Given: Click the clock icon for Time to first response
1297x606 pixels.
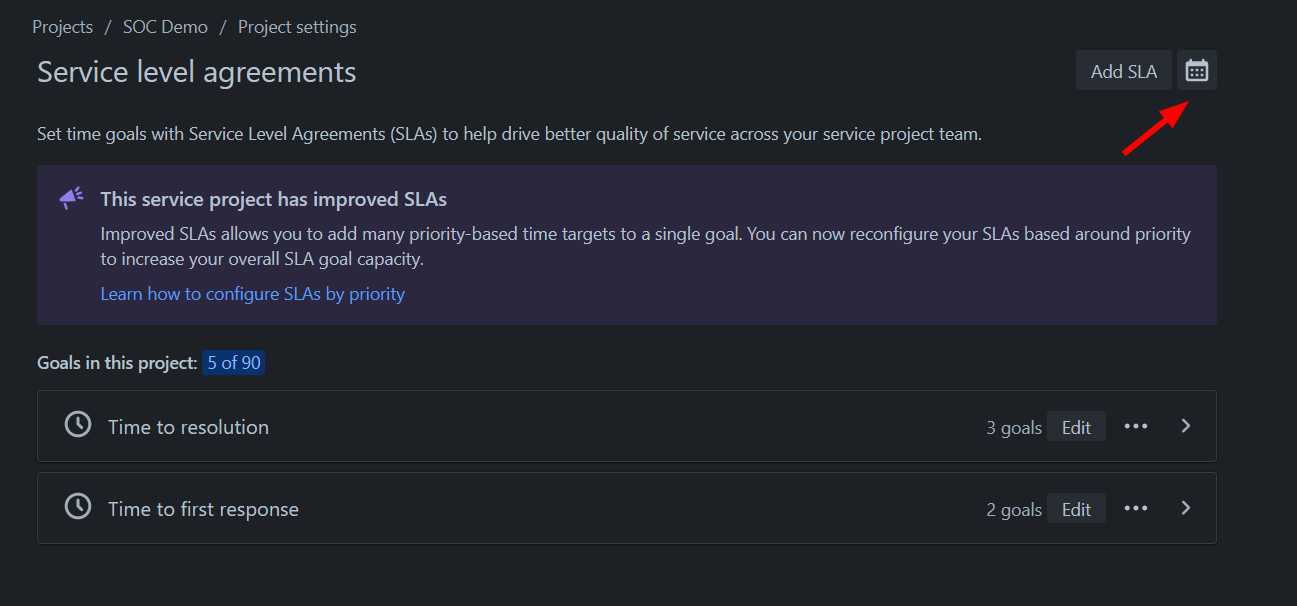Looking at the screenshot, I should coord(78,507).
